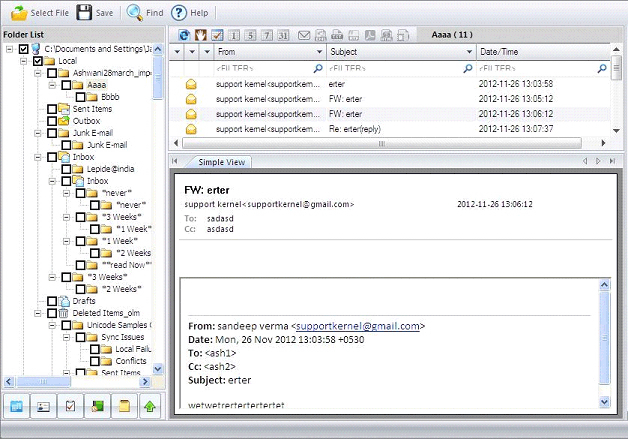Click the refresh icon above the mail list
The height and width of the screenshot is (439, 628).
click(x=183, y=35)
